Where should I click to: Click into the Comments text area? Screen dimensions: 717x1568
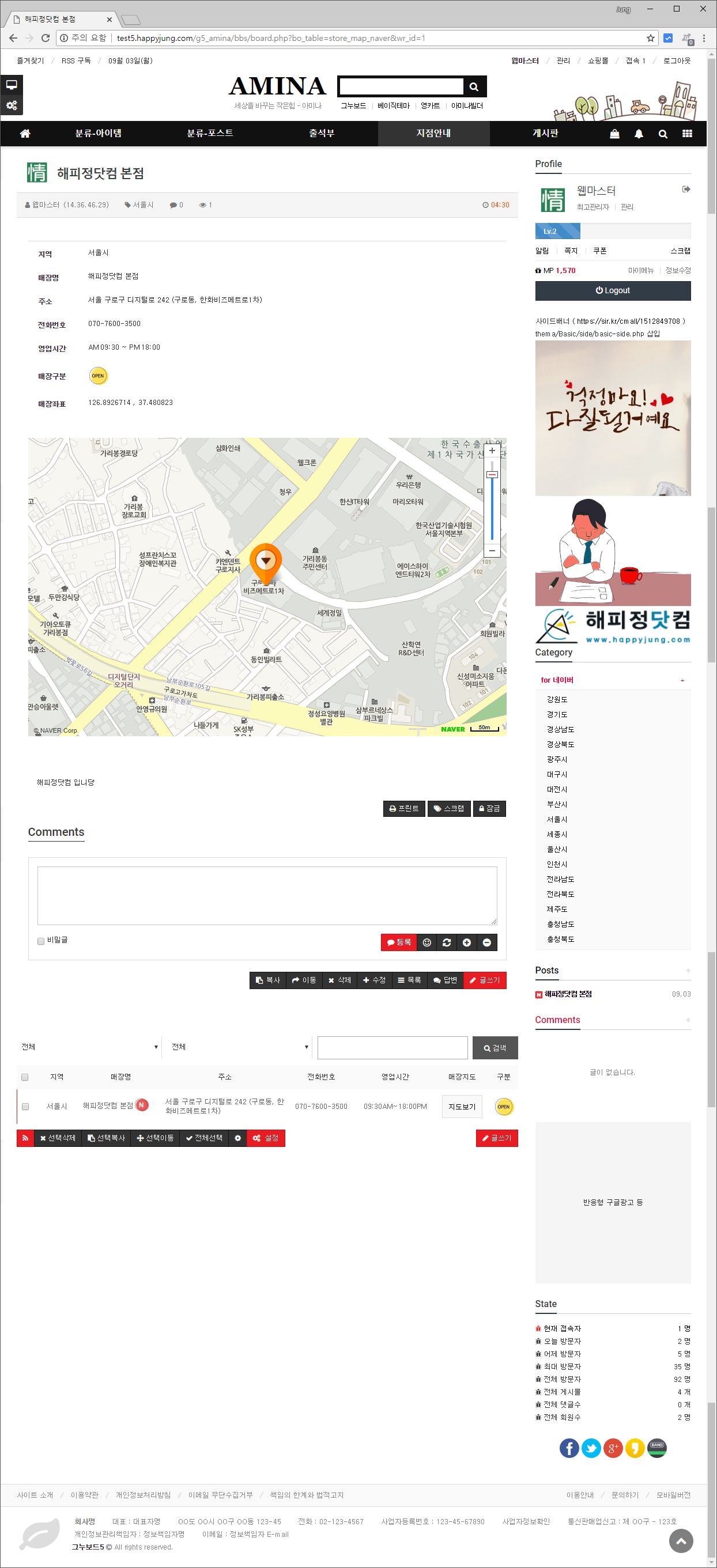coord(267,895)
